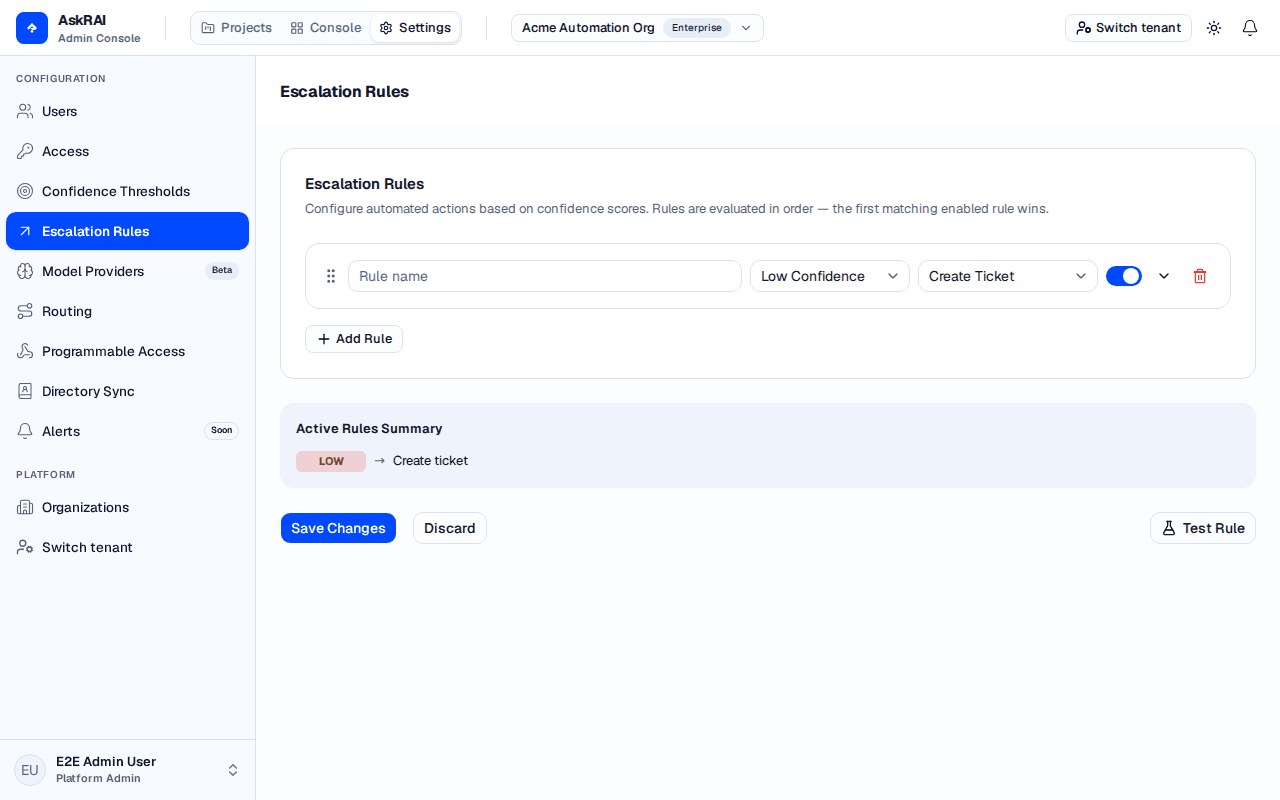
Task: Click the Routing icon in sidebar
Action: (25, 311)
